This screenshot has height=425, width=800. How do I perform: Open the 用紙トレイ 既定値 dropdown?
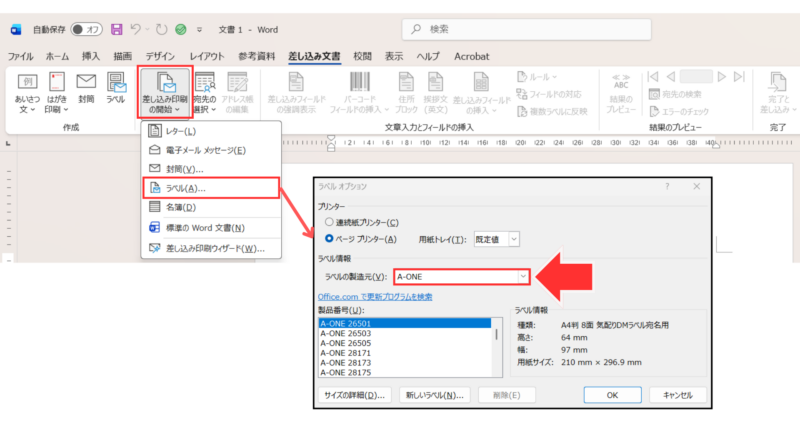(x=513, y=239)
